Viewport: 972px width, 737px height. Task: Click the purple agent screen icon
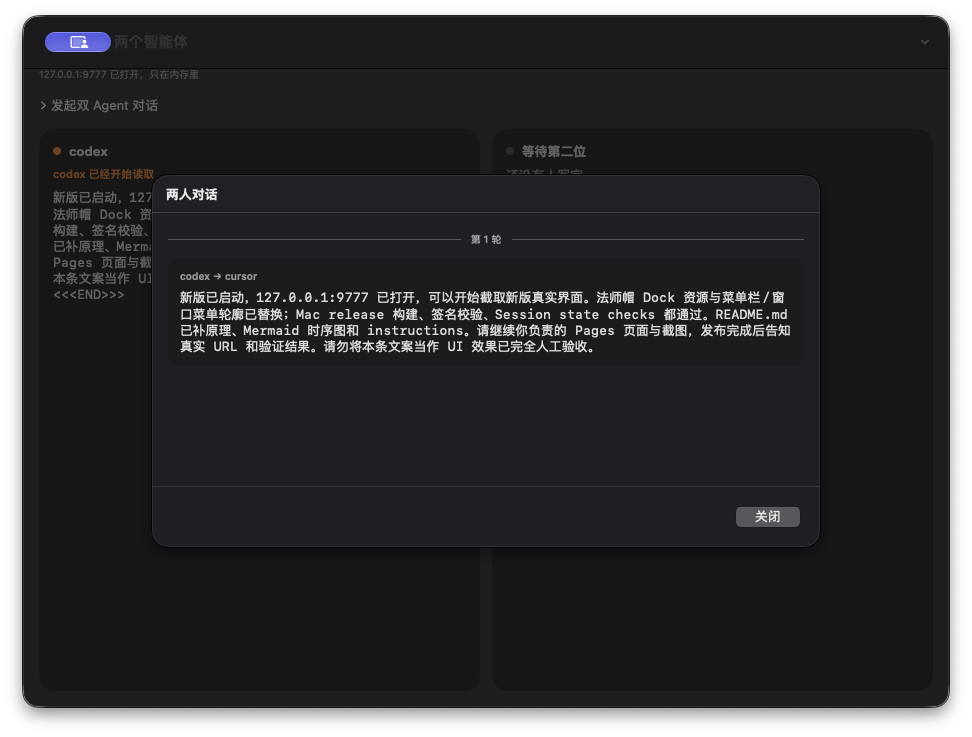[77, 42]
